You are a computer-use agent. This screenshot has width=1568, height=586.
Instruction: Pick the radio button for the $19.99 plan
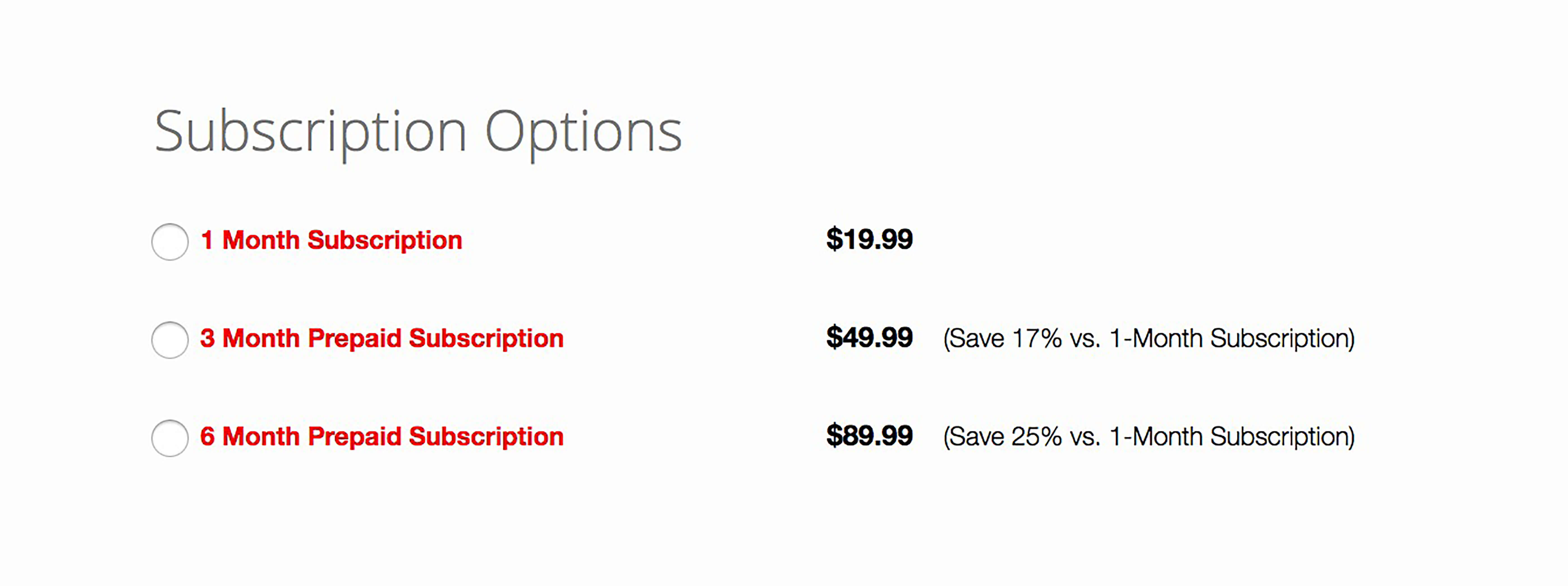(x=170, y=242)
